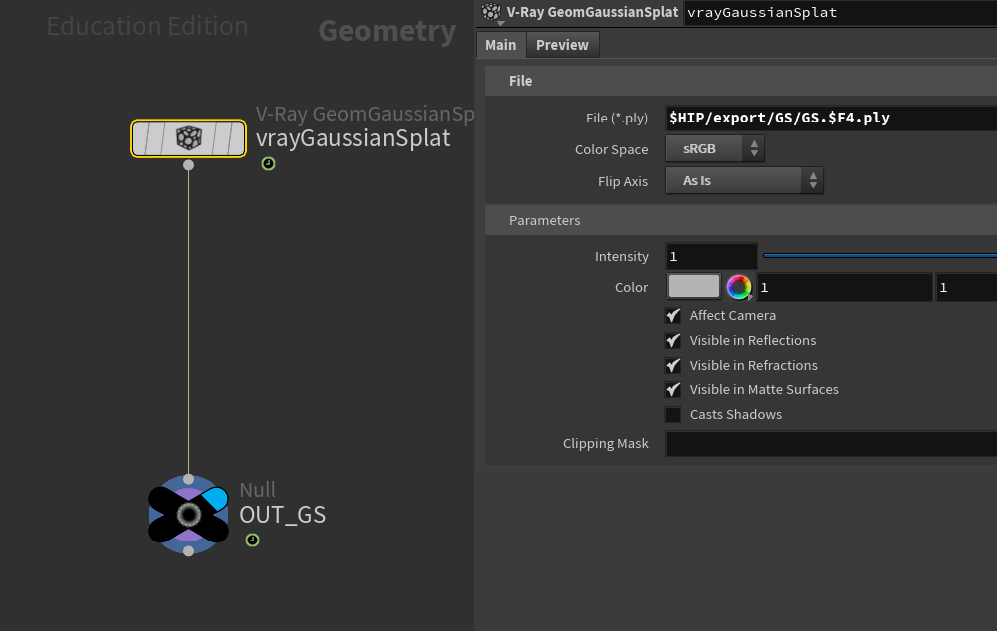
Task: Enable the Casts Shadows checkbox
Action: point(673,414)
